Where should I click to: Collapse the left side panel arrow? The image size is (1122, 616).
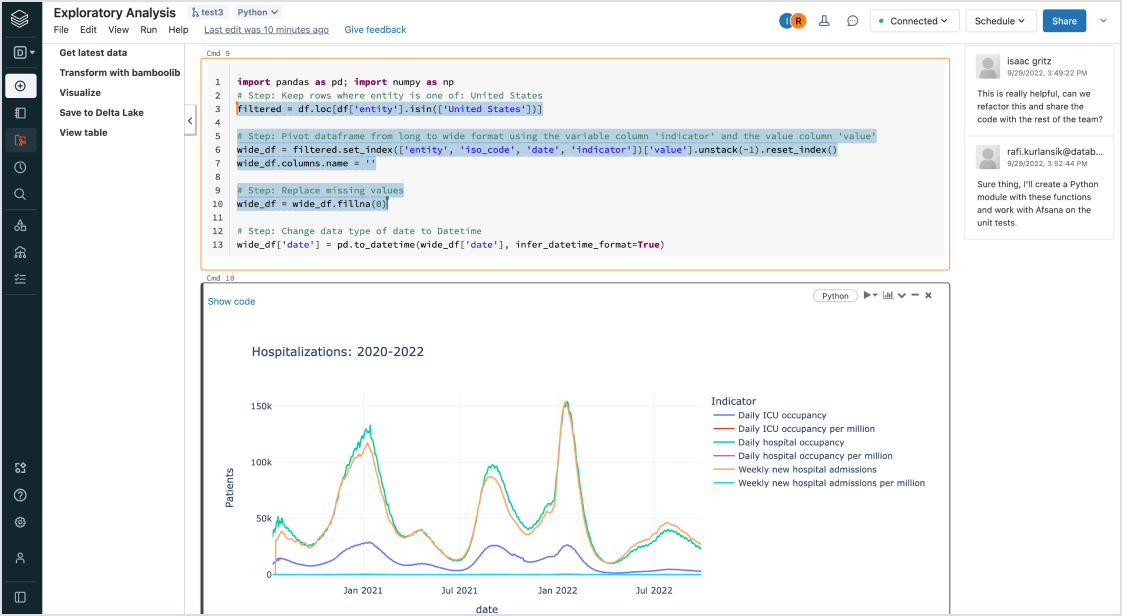[190, 121]
